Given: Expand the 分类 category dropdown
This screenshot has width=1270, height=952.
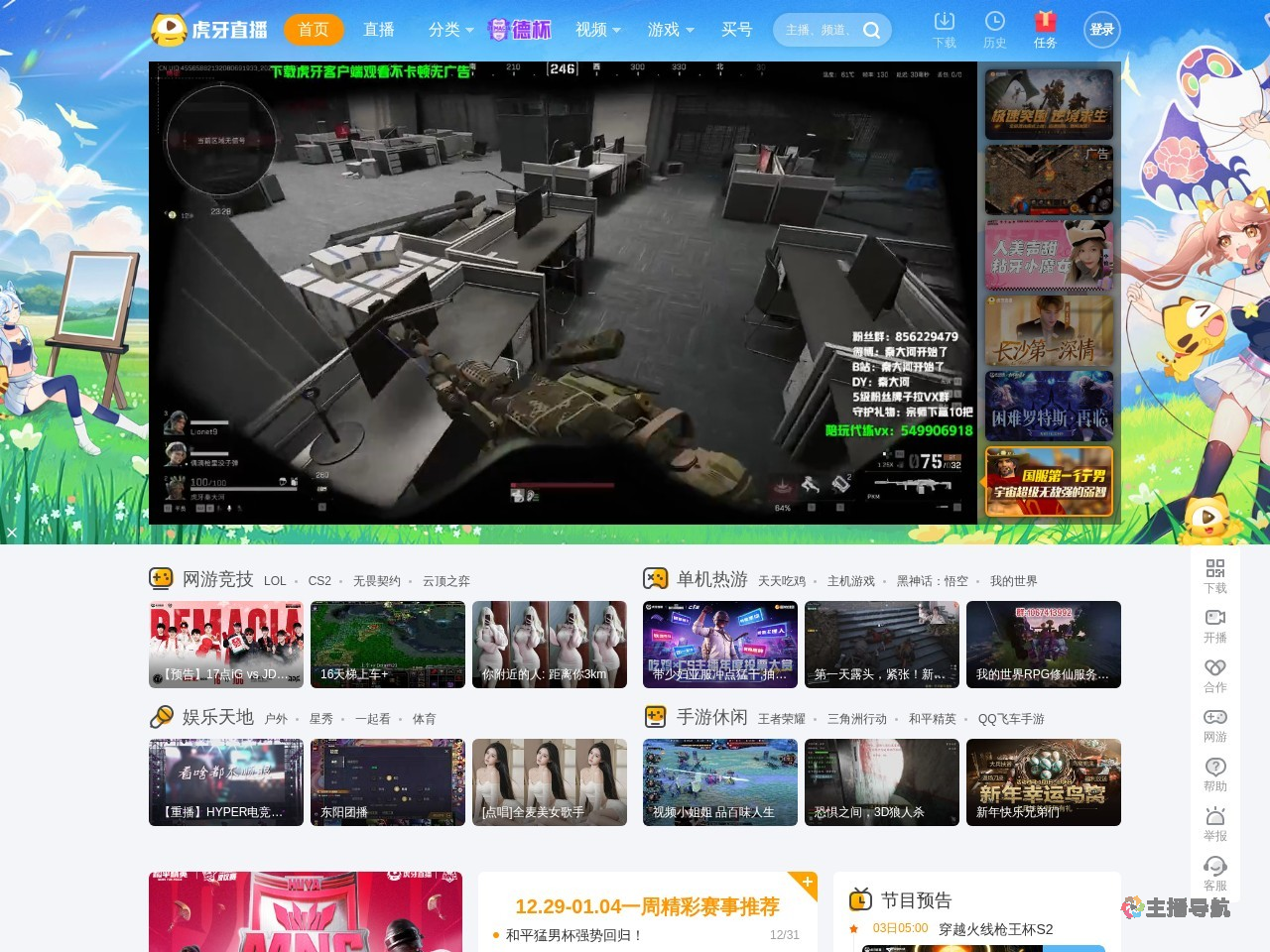Looking at the screenshot, I should (x=450, y=30).
